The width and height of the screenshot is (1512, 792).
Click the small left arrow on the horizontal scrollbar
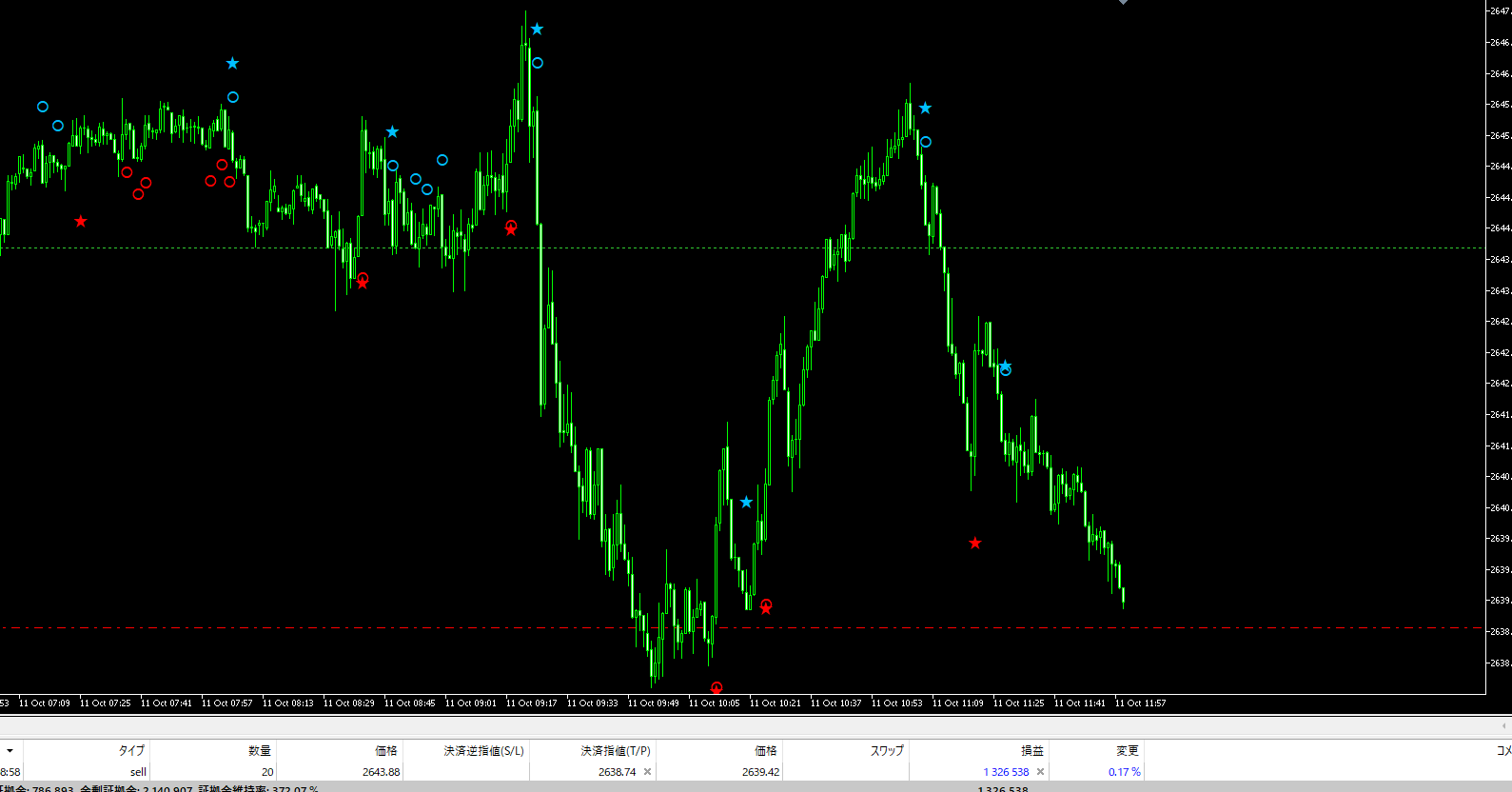[1505, 726]
